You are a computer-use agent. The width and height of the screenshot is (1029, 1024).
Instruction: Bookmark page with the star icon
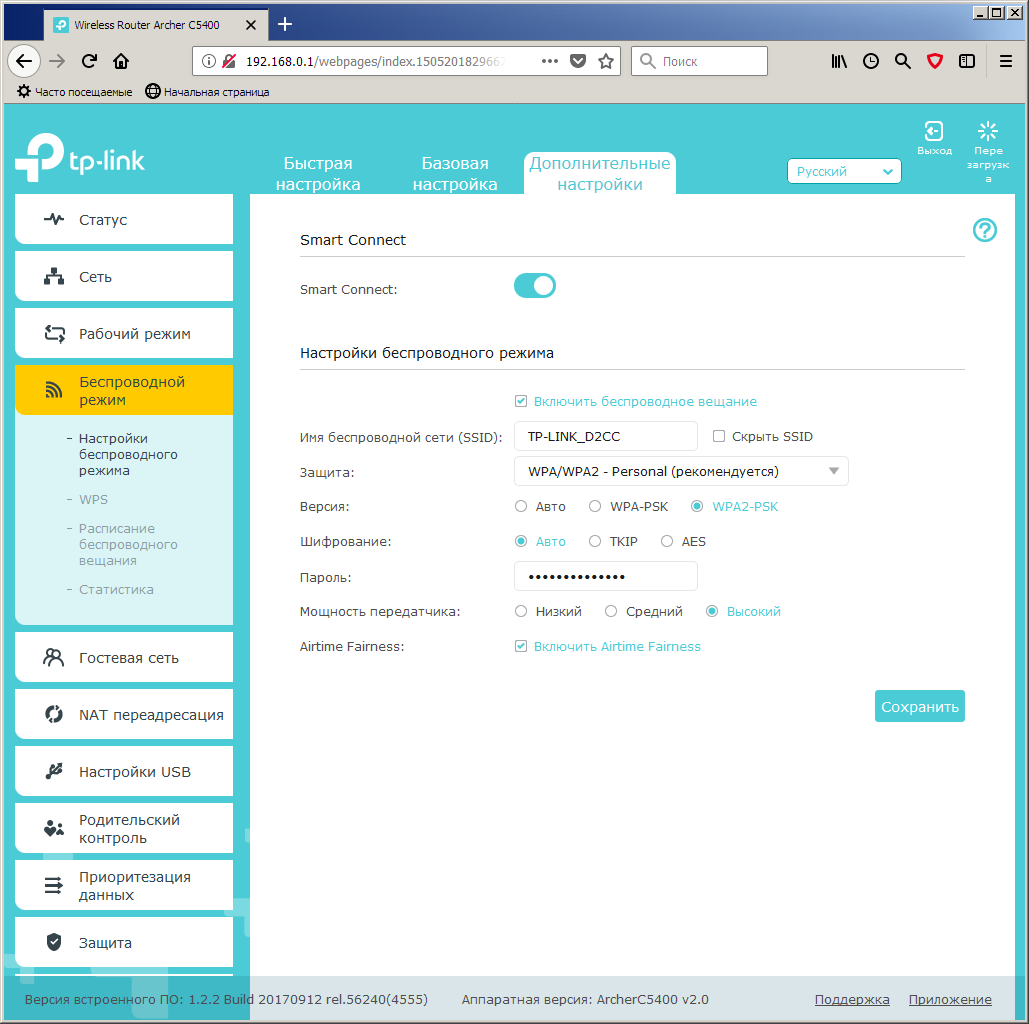(x=605, y=61)
